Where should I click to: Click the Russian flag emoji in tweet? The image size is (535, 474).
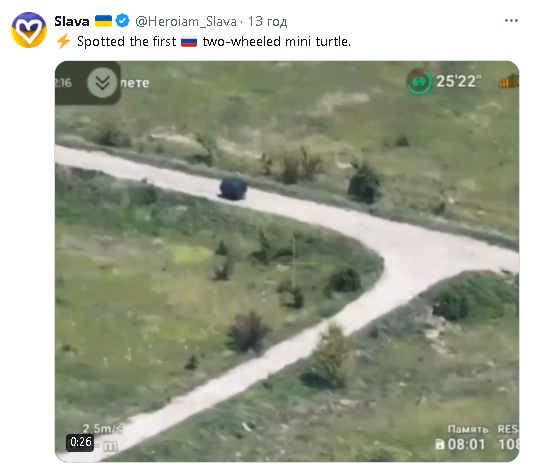(189, 42)
